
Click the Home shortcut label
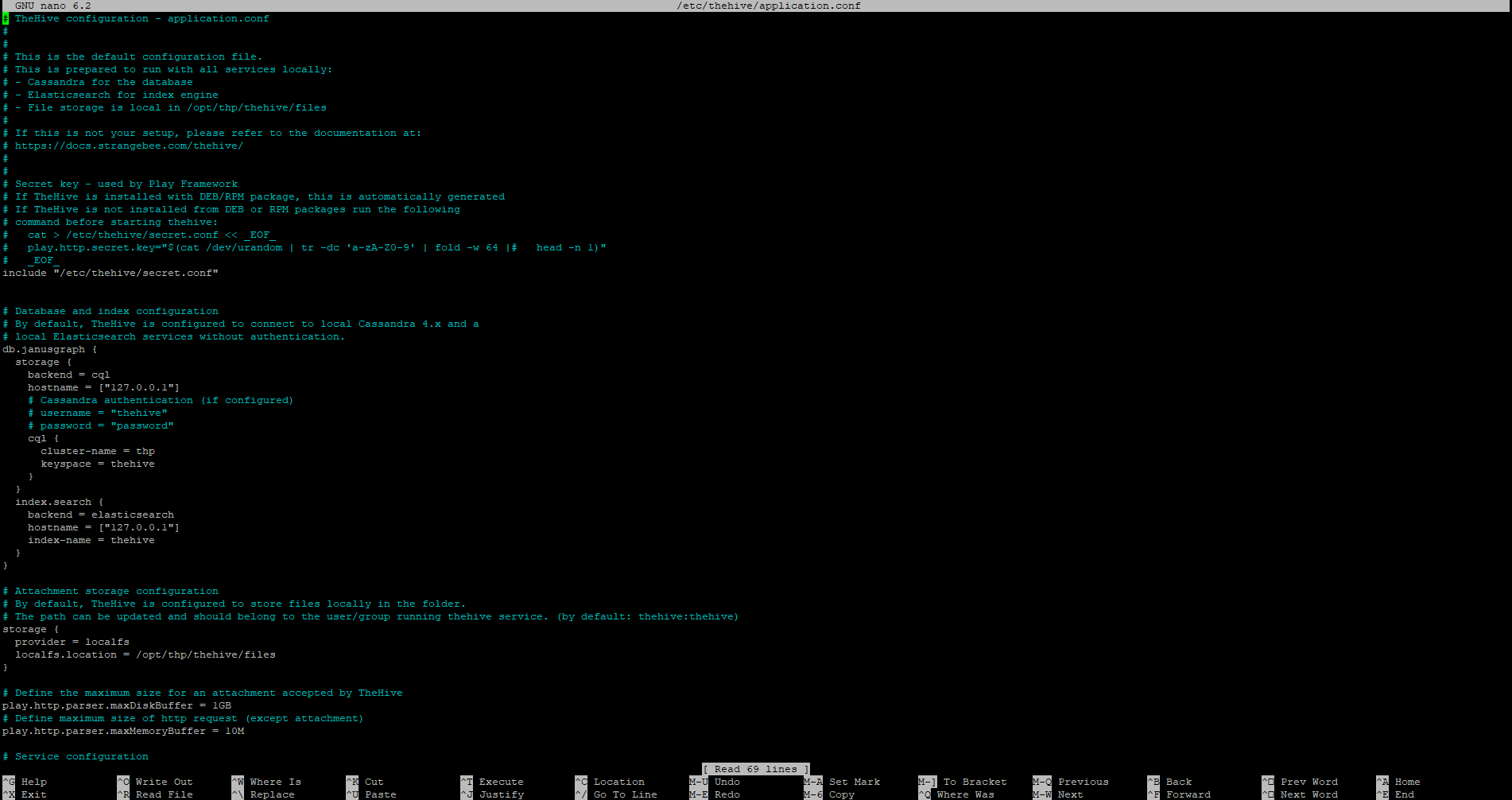point(1408,782)
